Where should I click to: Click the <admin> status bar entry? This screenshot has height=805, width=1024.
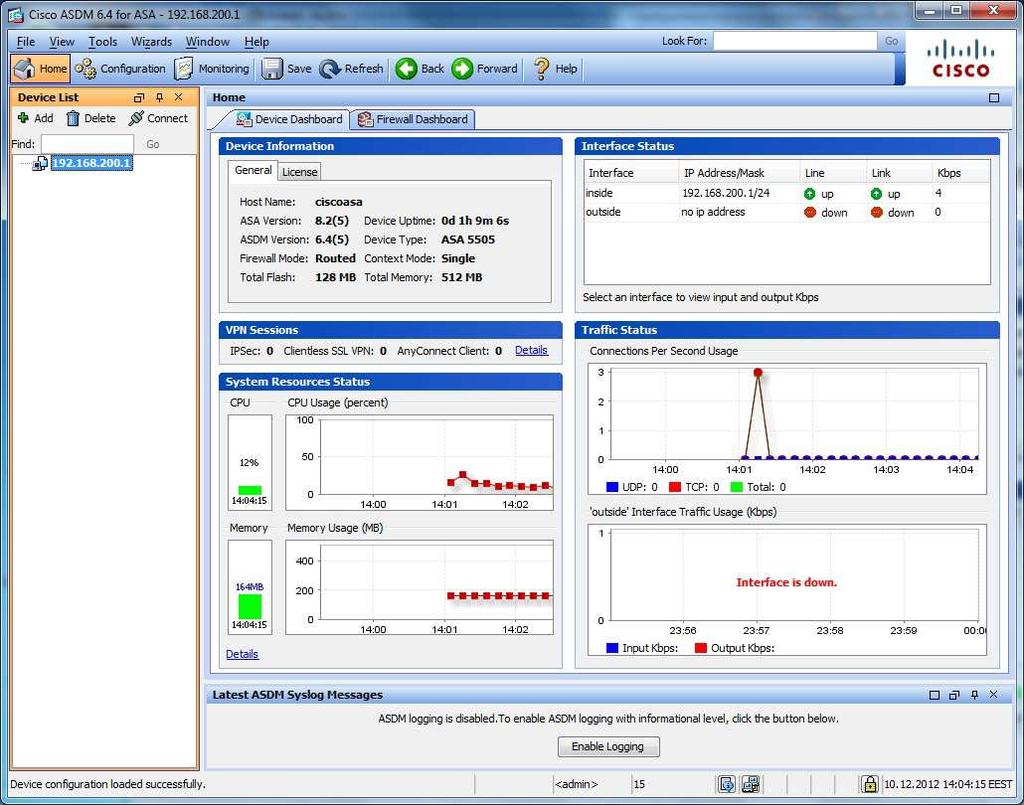(576, 784)
